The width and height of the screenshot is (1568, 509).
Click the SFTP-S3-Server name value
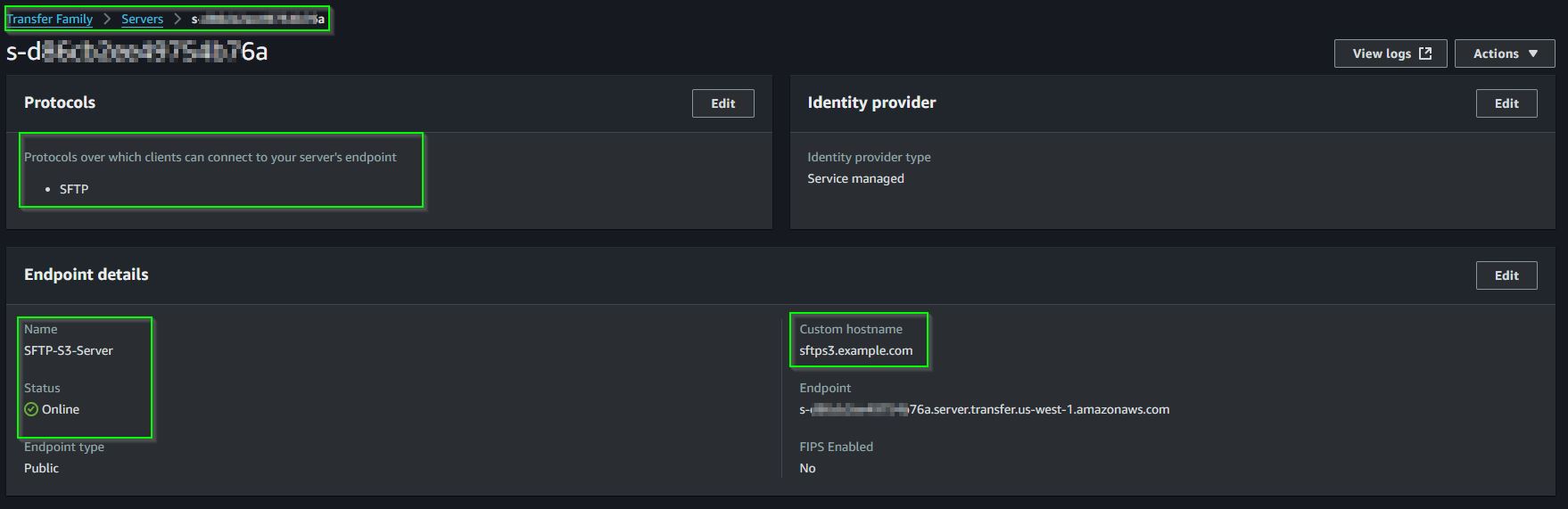click(69, 350)
